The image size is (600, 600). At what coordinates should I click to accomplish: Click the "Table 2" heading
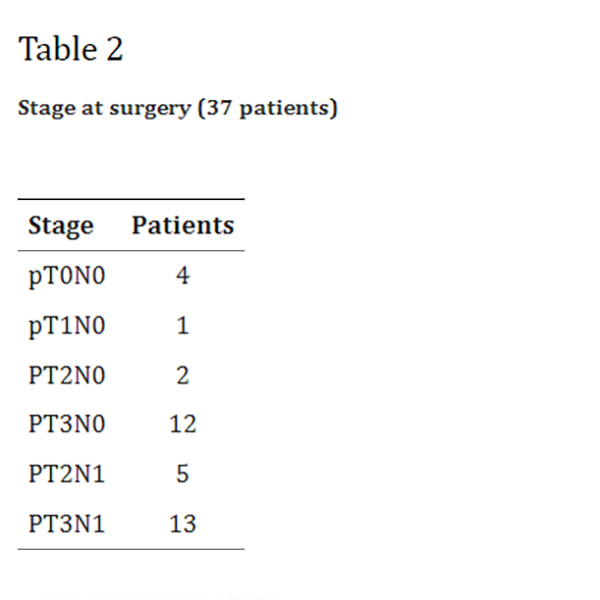(71, 49)
